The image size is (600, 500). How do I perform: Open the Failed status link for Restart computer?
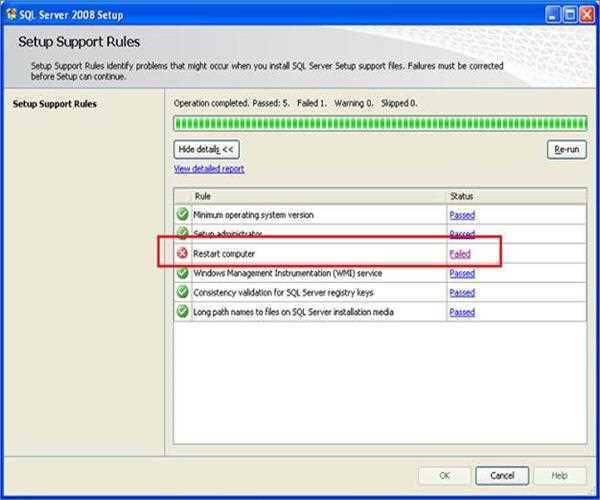pos(460,254)
